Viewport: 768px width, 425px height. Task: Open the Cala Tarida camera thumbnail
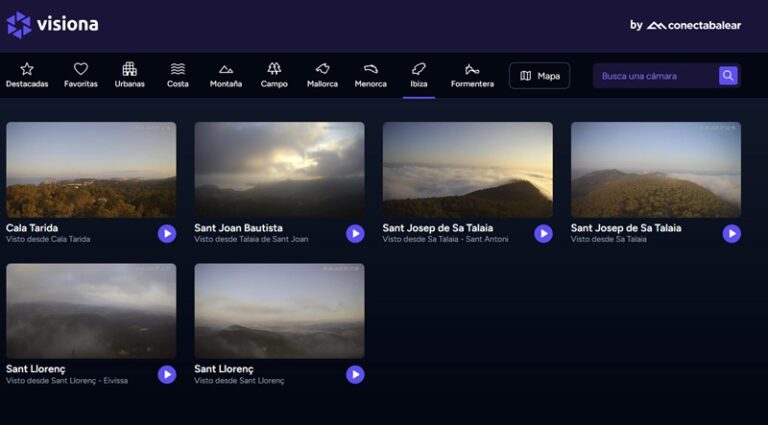pyautogui.click(x=91, y=169)
